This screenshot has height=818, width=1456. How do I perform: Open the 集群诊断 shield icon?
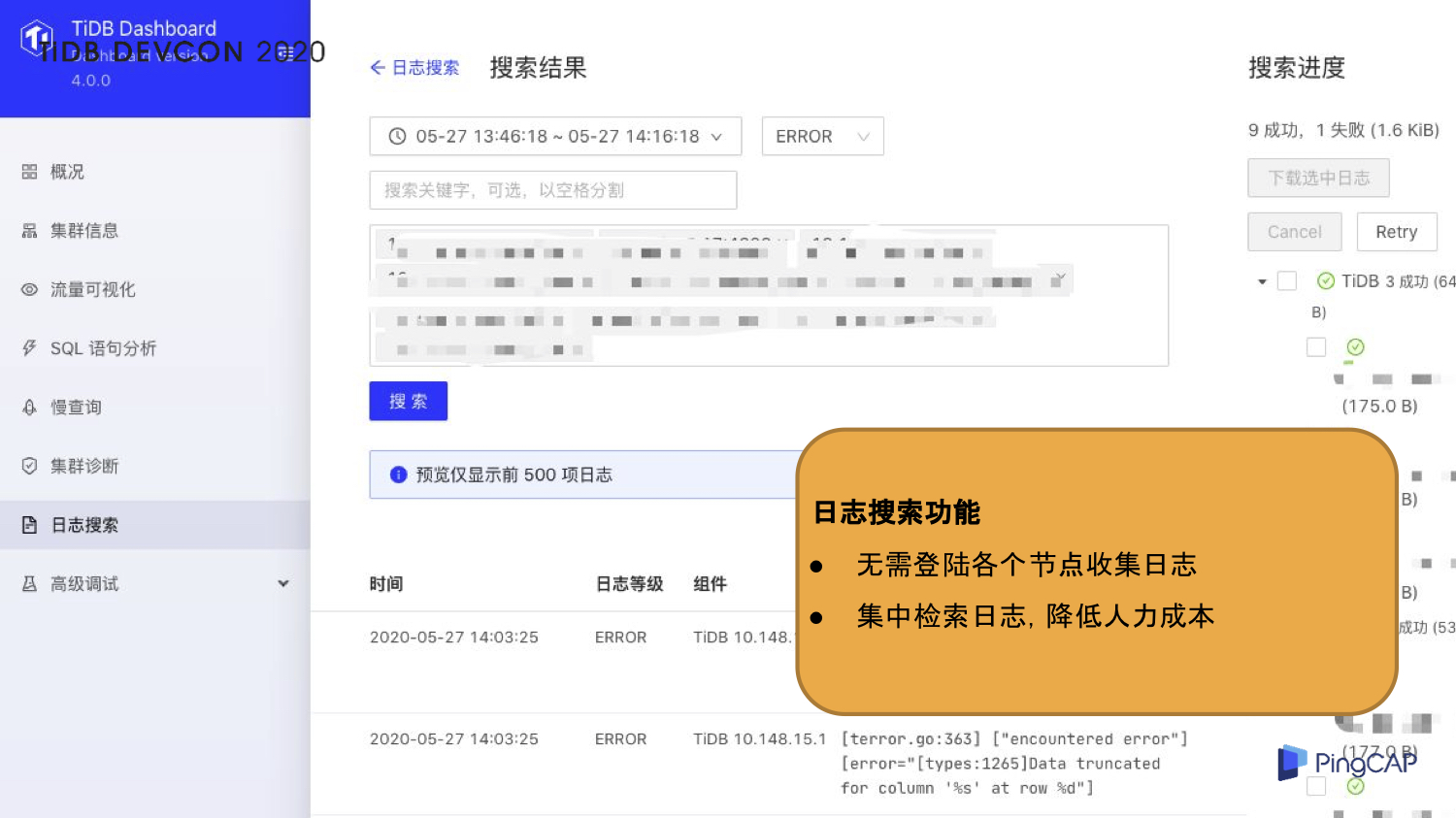click(x=29, y=466)
